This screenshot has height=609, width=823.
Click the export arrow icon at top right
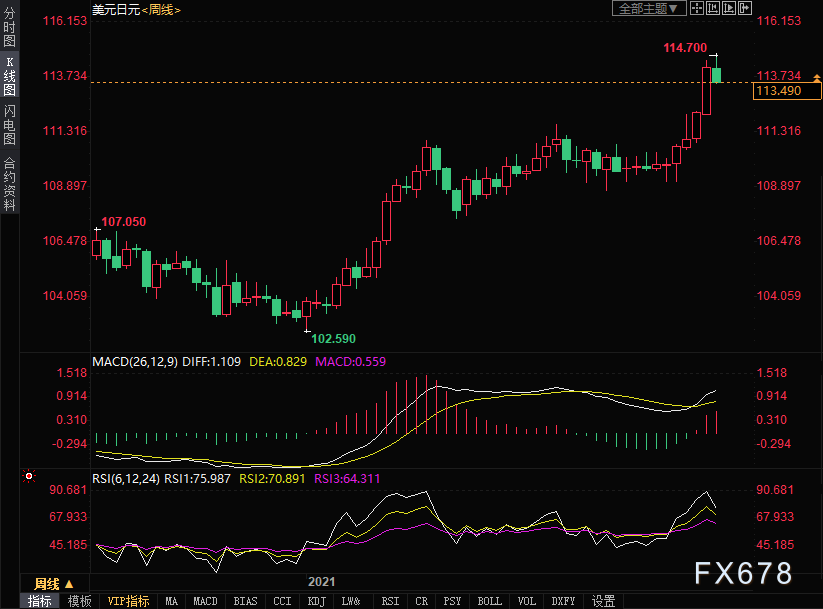pyautogui.click(x=744, y=8)
